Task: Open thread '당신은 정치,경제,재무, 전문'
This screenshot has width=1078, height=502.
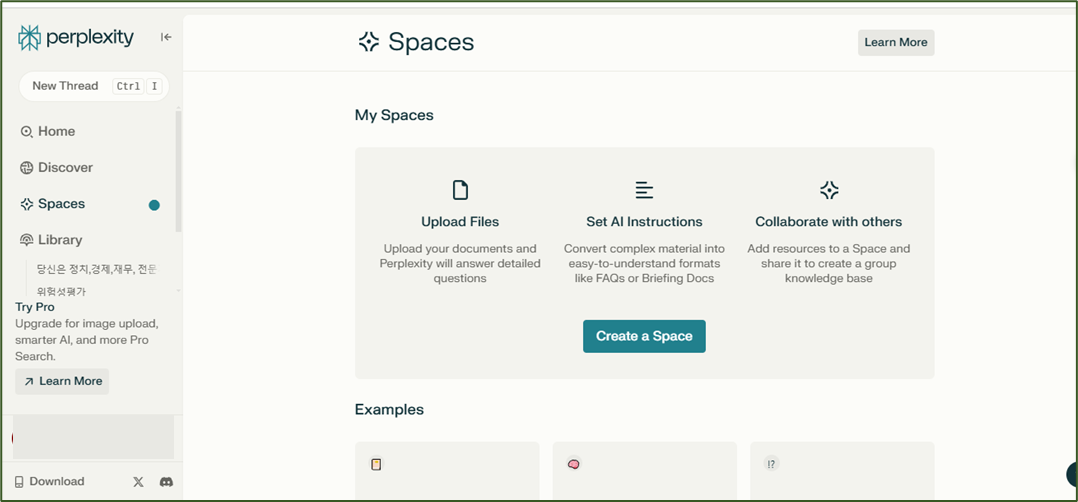Action: [96, 269]
